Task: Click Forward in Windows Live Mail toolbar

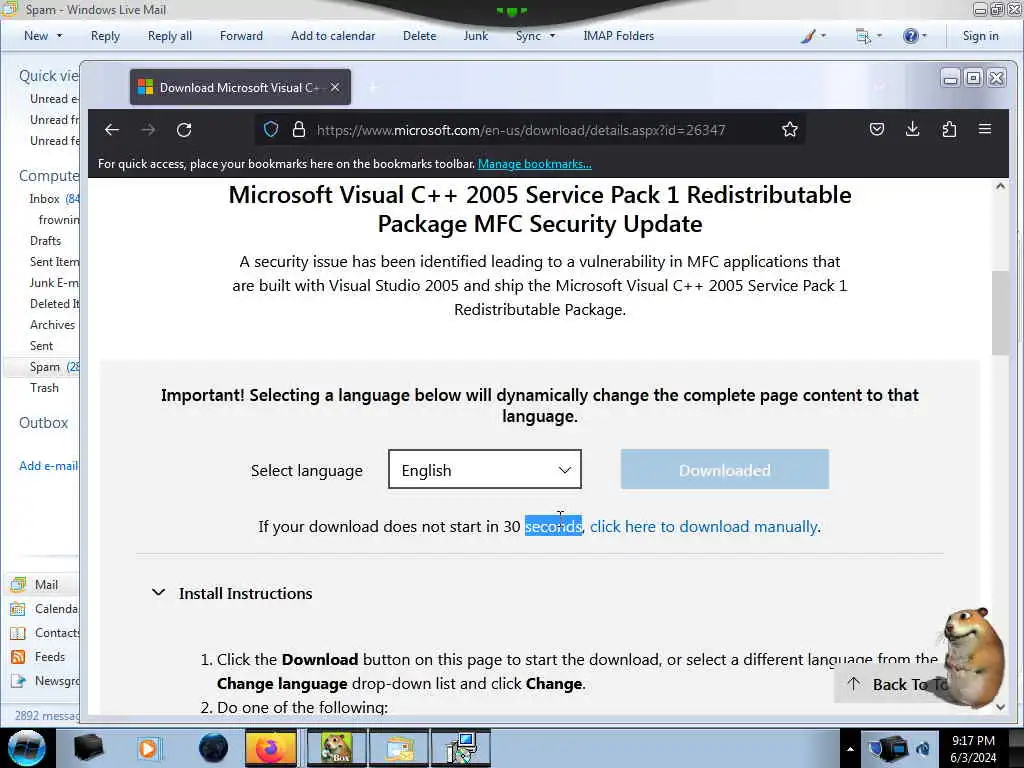Action: 241,36
